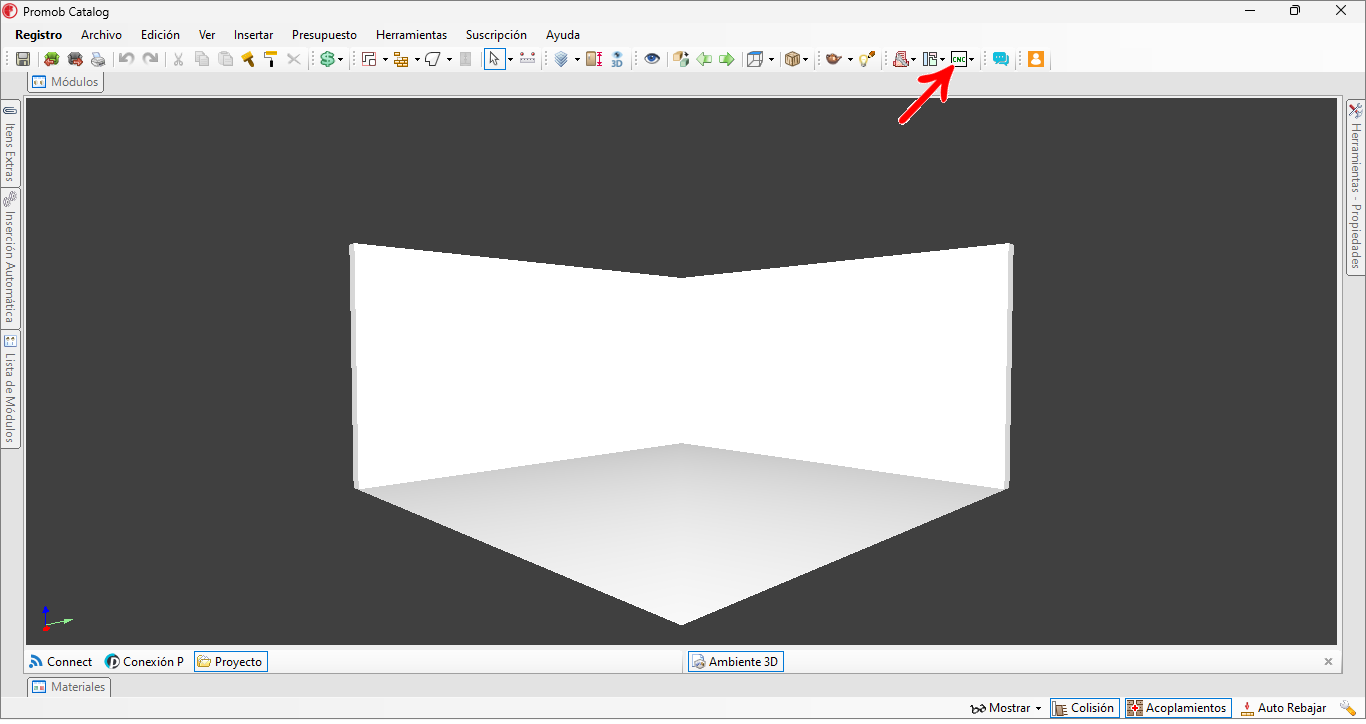The height and width of the screenshot is (724, 1366).
Task: Open the Insertar menu
Action: pyautogui.click(x=253, y=35)
